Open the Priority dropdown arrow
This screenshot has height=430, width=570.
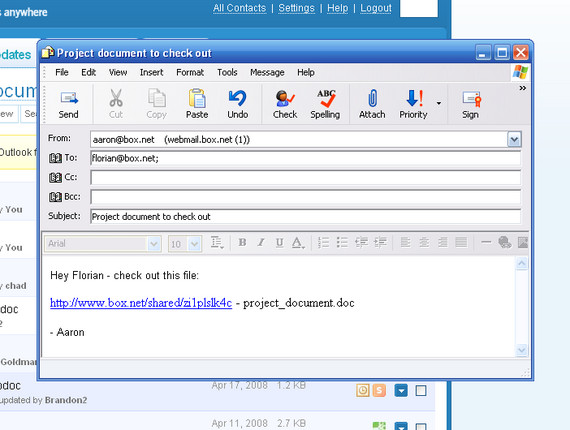point(439,104)
